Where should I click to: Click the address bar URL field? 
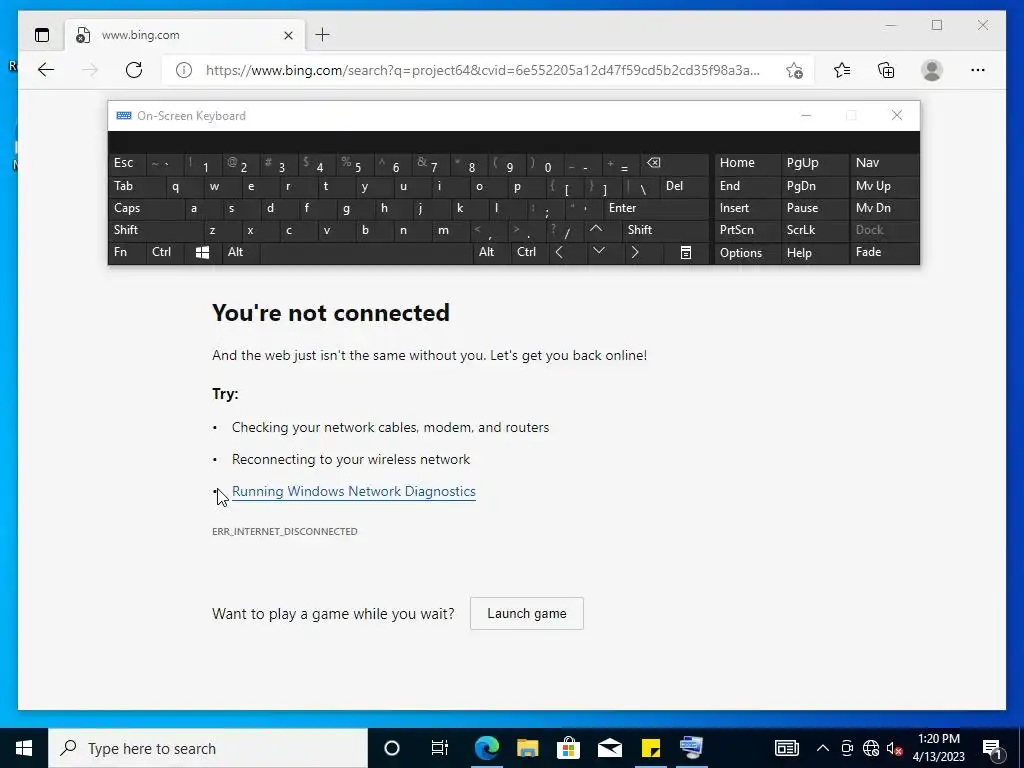click(483, 71)
